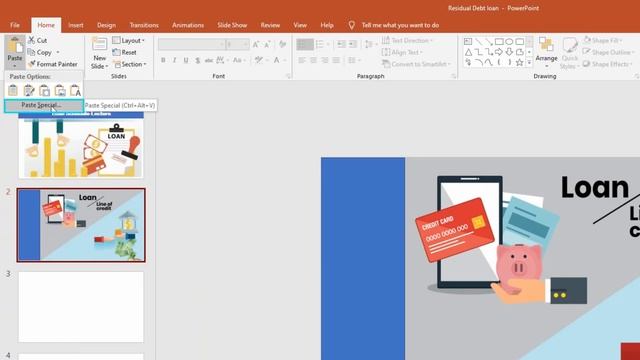Click the Tell me what you want field
This screenshot has height=360, width=640.
pyautogui.click(x=400, y=25)
